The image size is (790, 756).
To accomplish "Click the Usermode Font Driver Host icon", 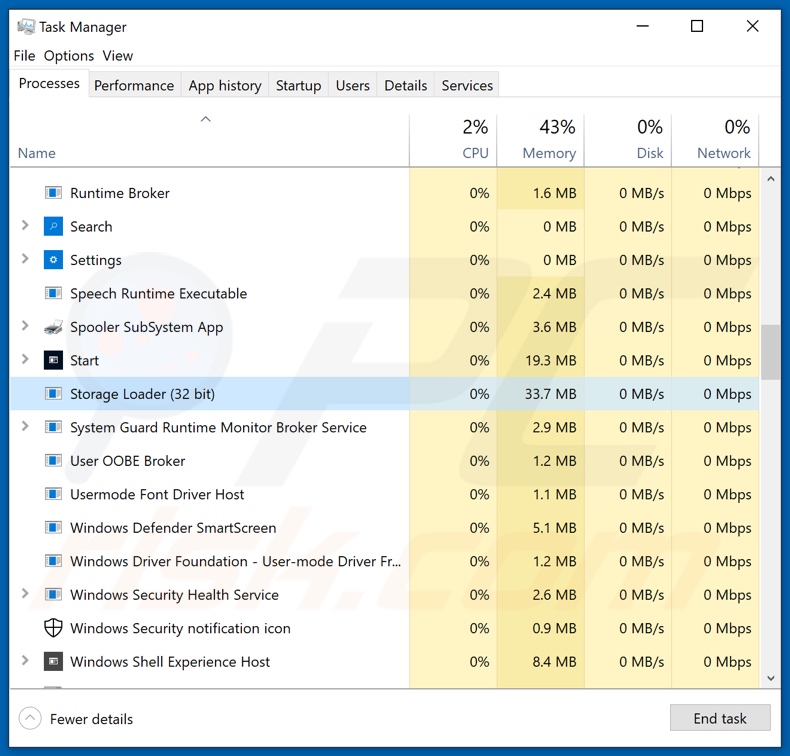I will click(53, 494).
